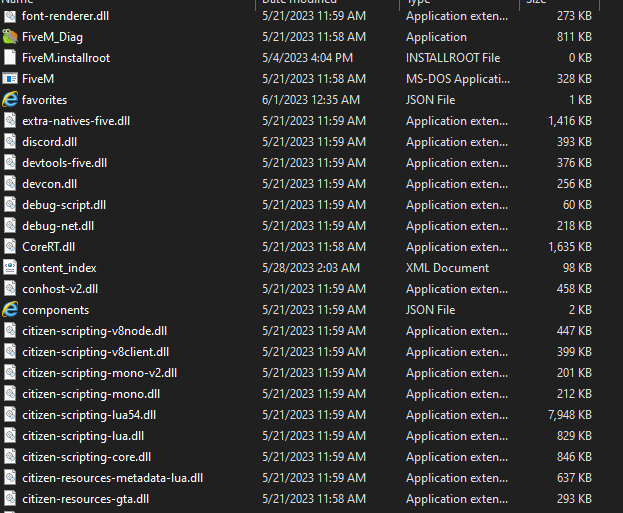Click the devcon.dll file name

pyautogui.click(x=49, y=184)
